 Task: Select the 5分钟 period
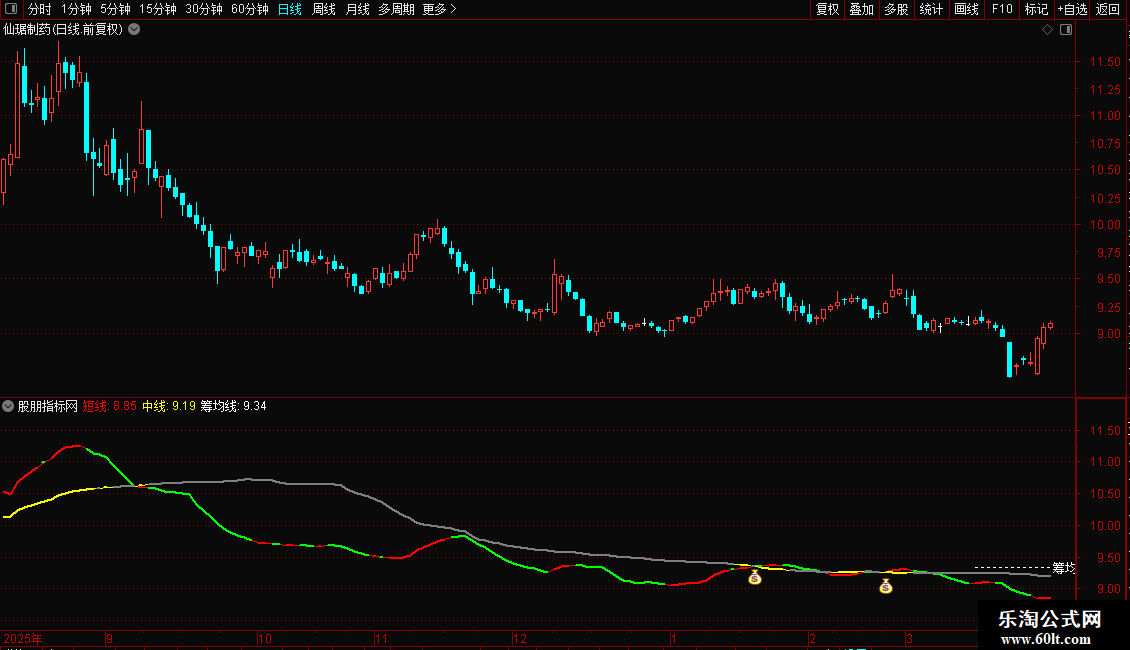[x=115, y=9]
